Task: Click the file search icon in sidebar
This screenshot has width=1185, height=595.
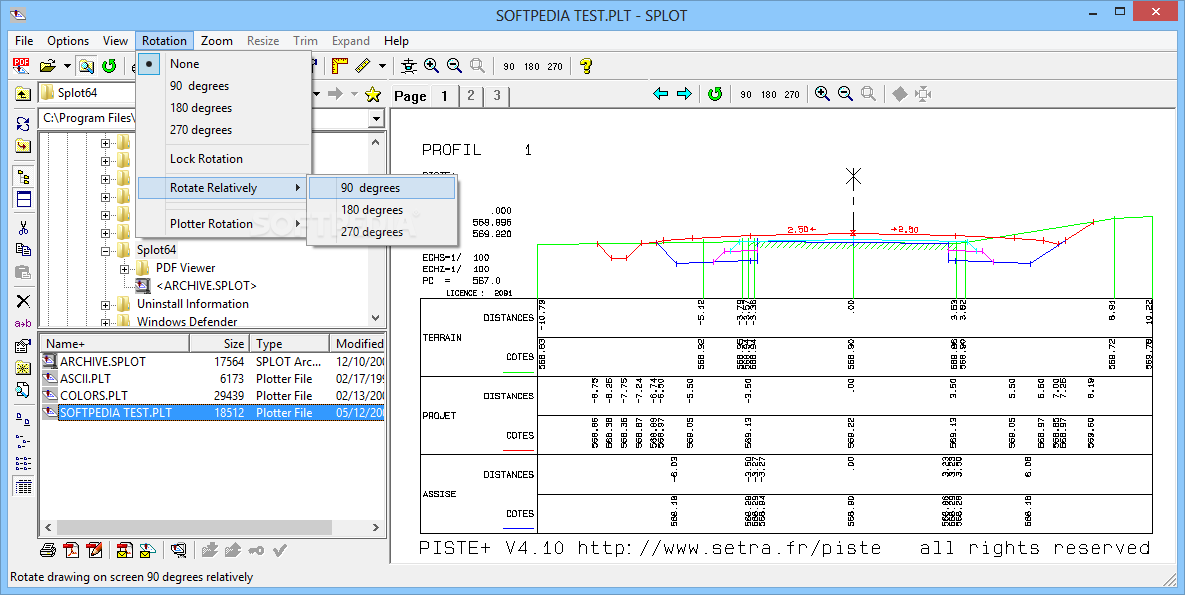Action: pos(23,390)
